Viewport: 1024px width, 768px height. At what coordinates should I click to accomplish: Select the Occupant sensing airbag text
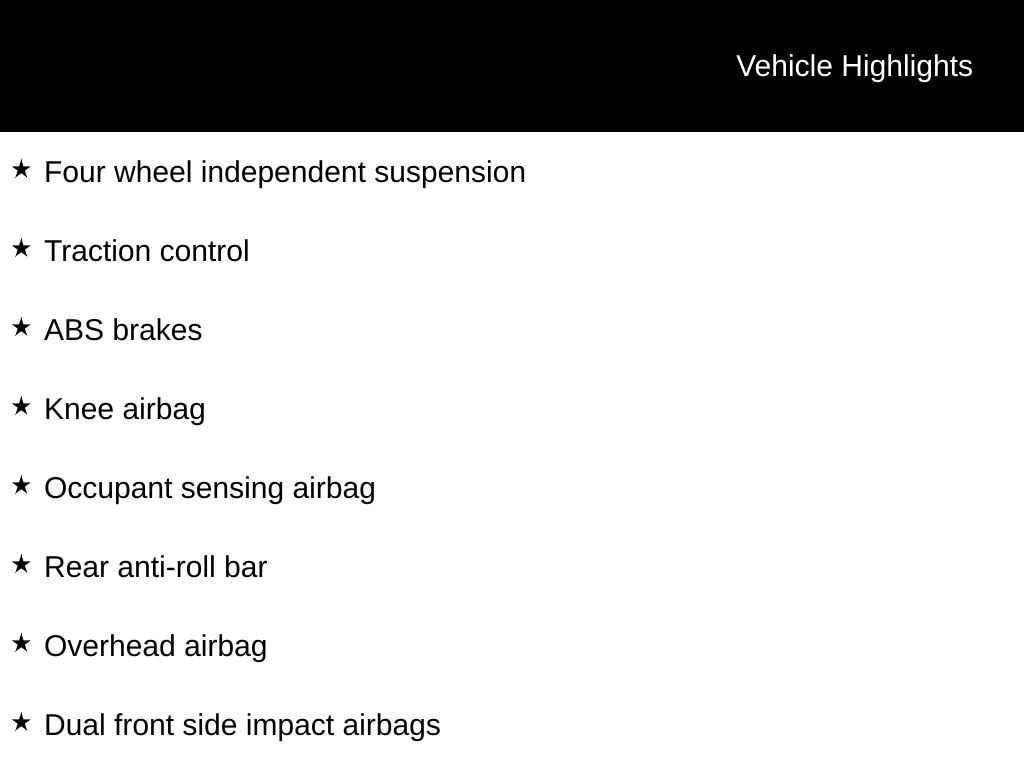tap(210, 489)
